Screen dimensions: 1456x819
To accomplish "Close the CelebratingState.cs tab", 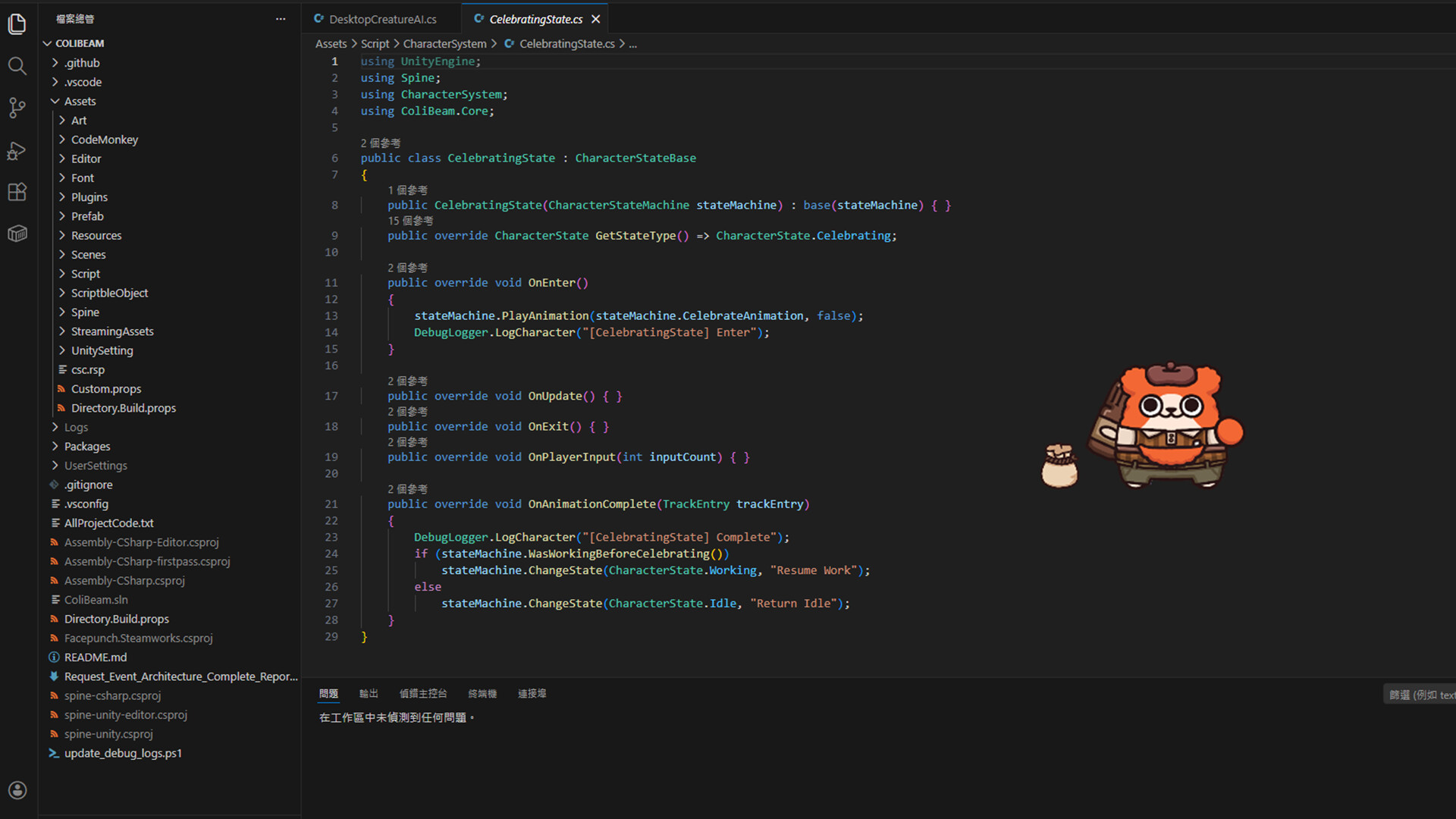I will tap(596, 19).
